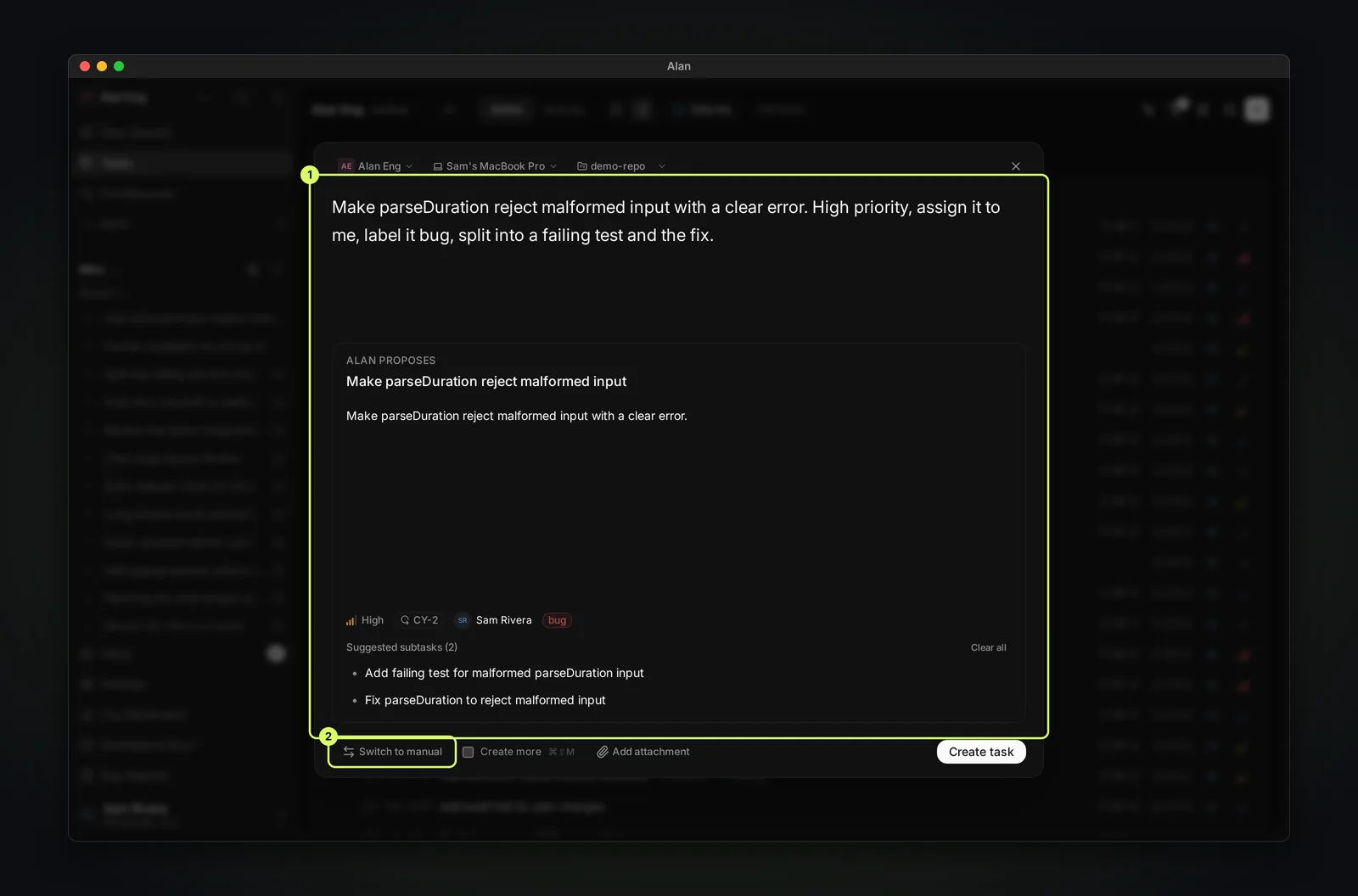Click the description "Make parseDuration reject malformed input with a clear error."
The image size is (1358, 896).
(517, 416)
